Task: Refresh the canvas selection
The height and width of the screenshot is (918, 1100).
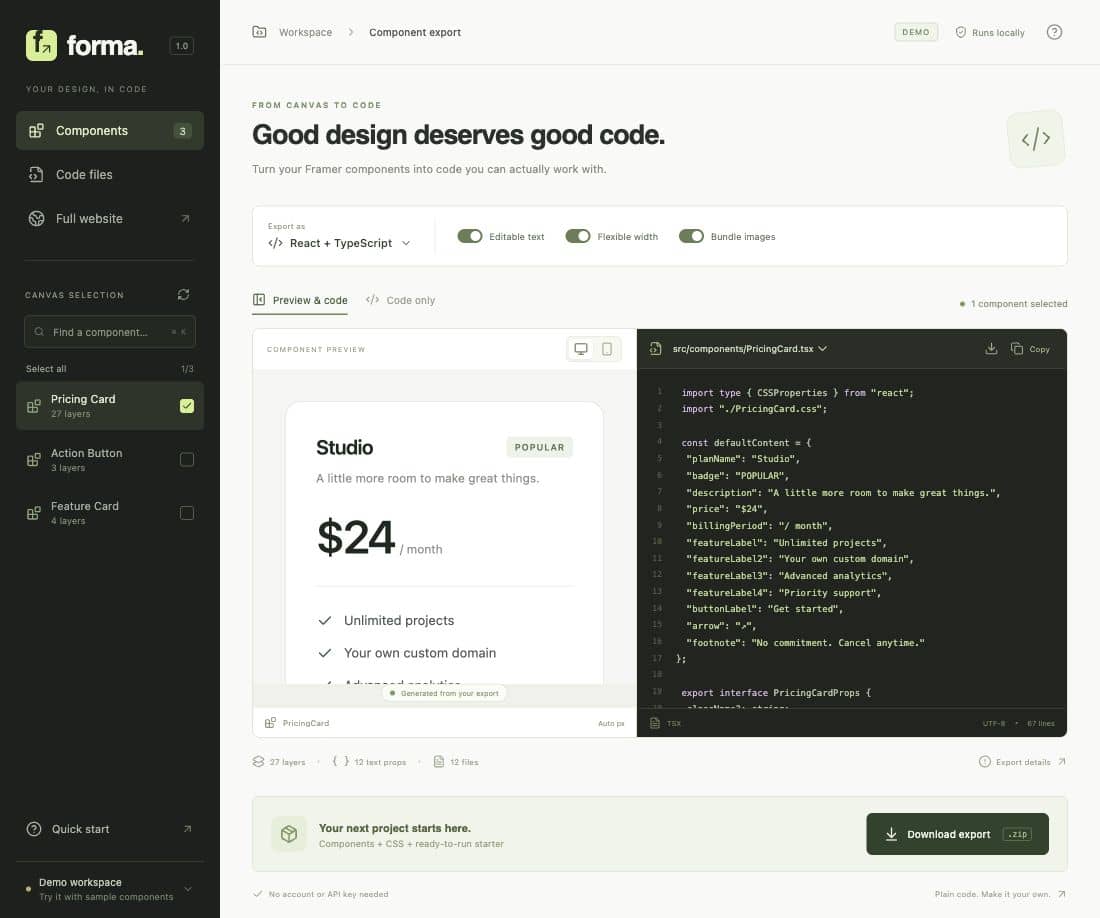Action: point(184,295)
